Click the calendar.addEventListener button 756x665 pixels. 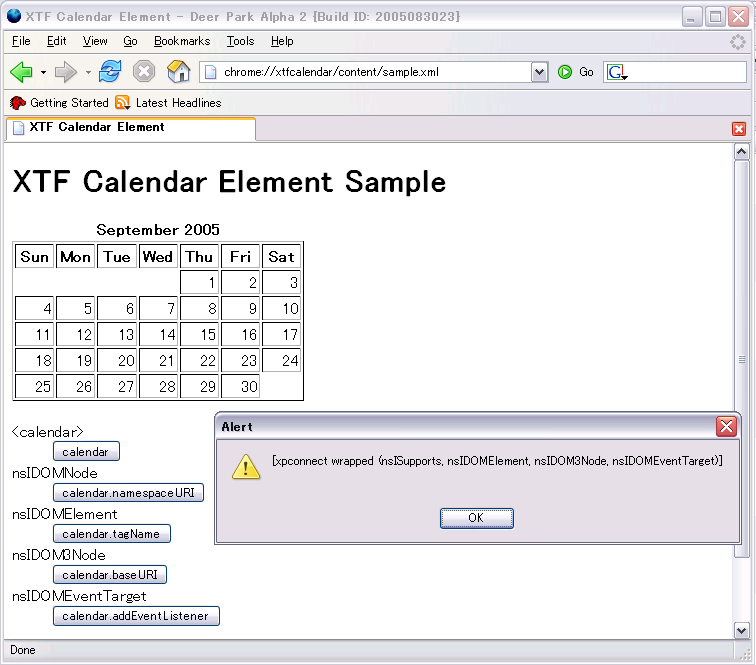click(136, 616)
